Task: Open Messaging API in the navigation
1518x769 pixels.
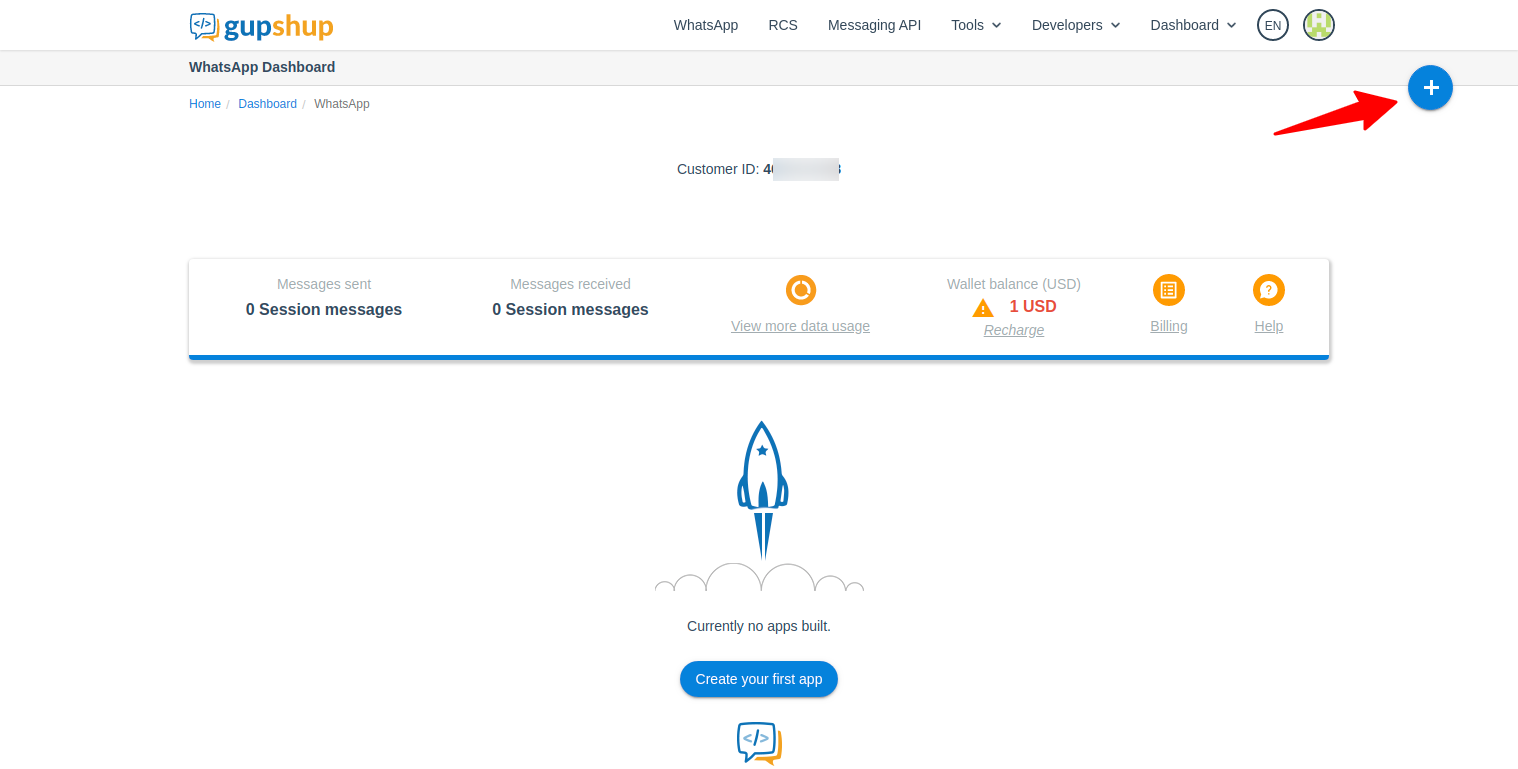Action: point(875,25)
